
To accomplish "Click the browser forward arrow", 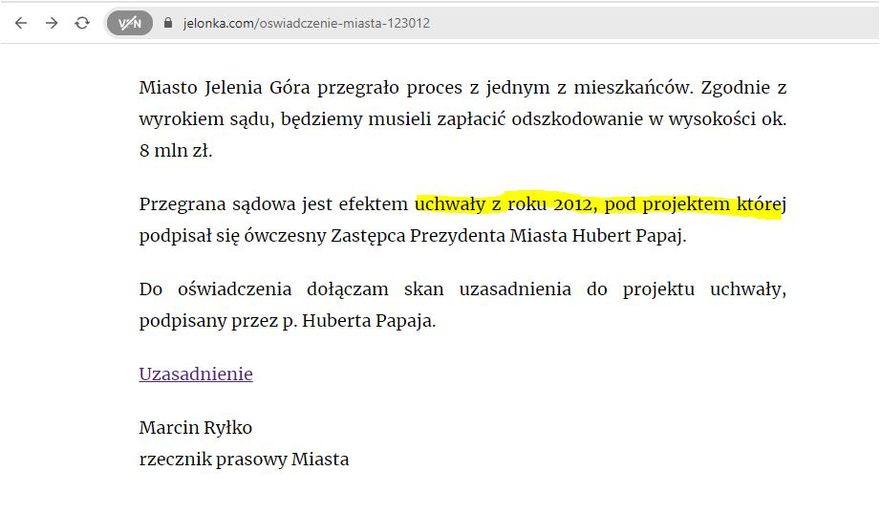I will (x=52, y=23).
